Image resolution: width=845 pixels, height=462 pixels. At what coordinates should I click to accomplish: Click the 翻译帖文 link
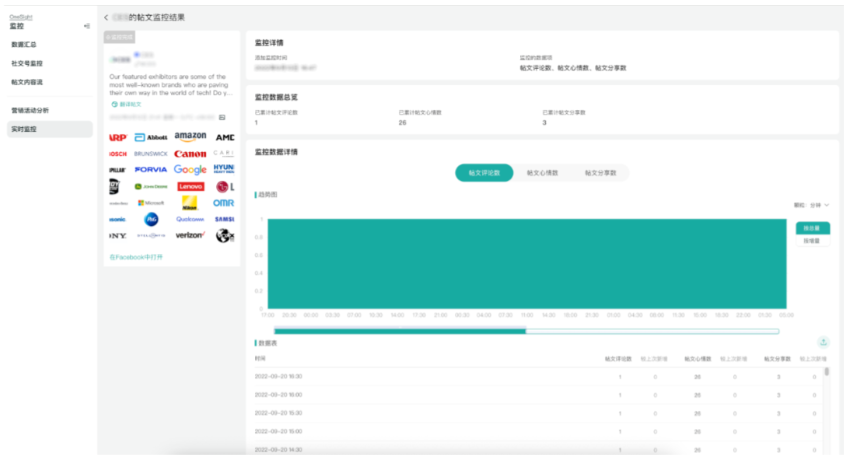click(130, 104)
